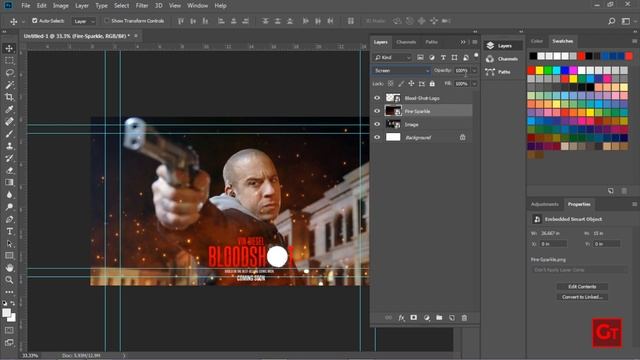Hide the Blood-Shot Logo layer
The image size is (640, 360).
coord(377,98)
